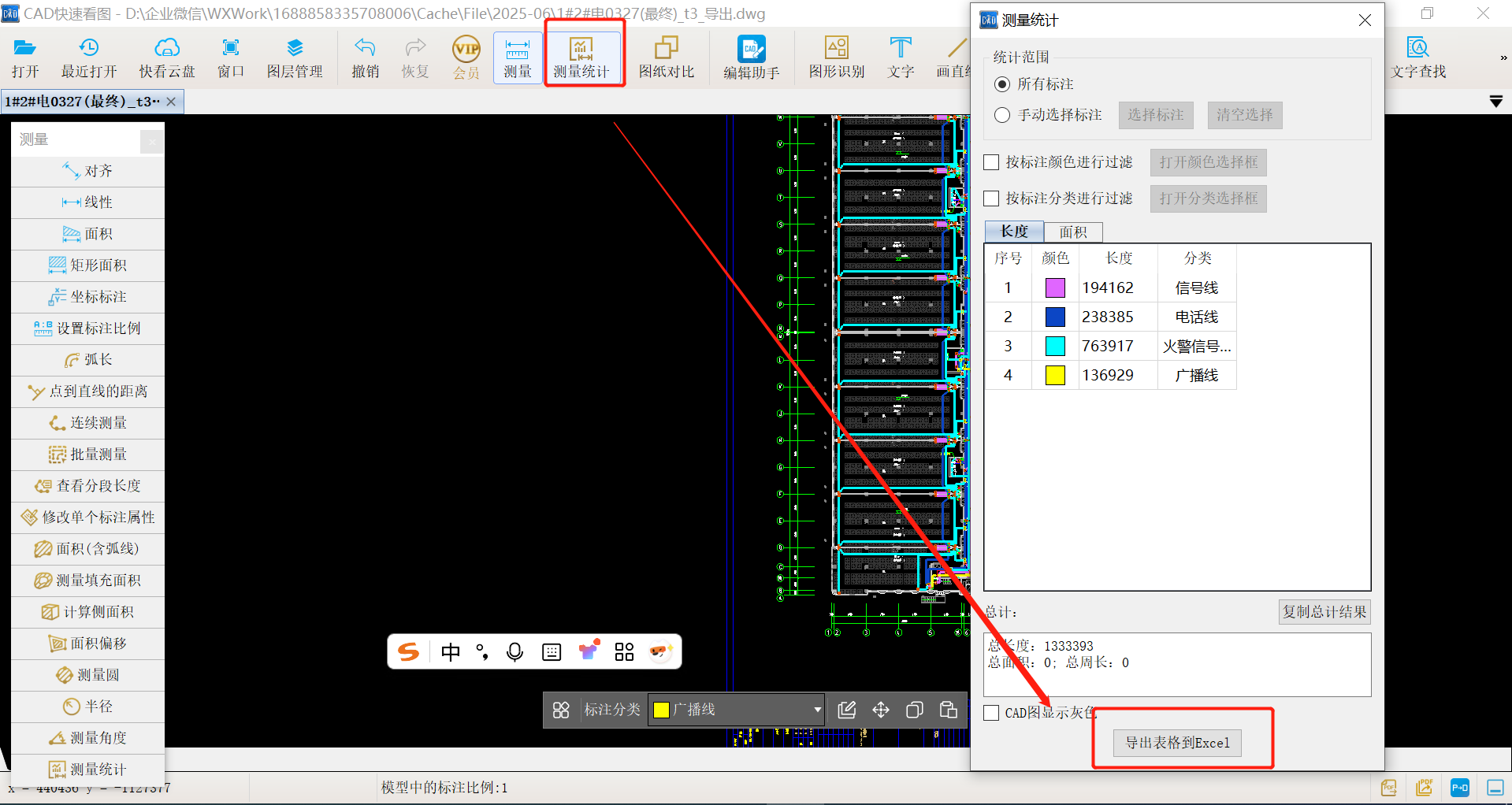Viewport: 1512px width, 805px height.
Task: Click the microphone icon in input method bar
Action: (x=515, y=652)
